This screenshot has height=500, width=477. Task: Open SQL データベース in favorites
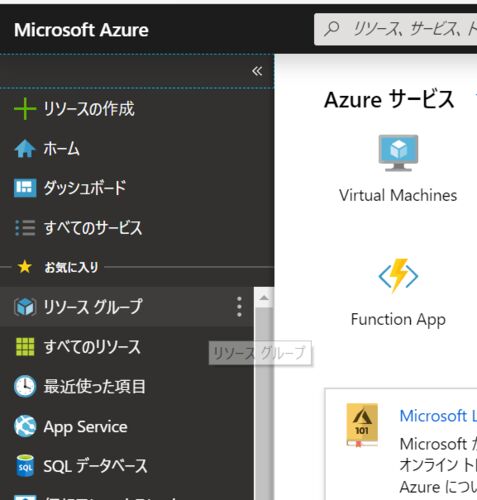[95, 466]
